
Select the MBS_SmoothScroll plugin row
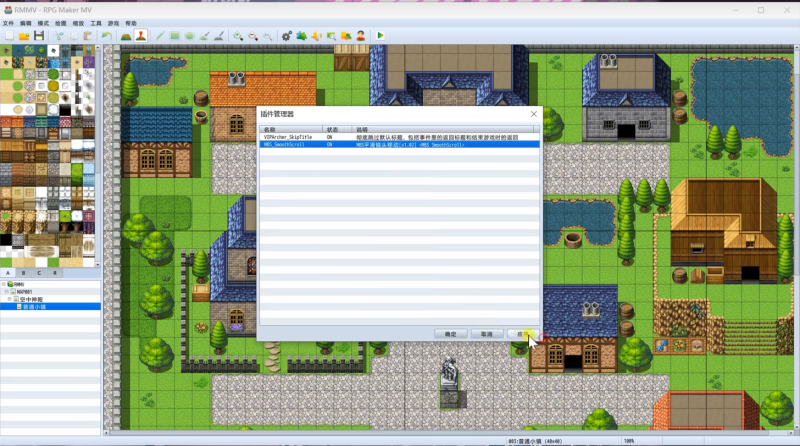[399, 144]
